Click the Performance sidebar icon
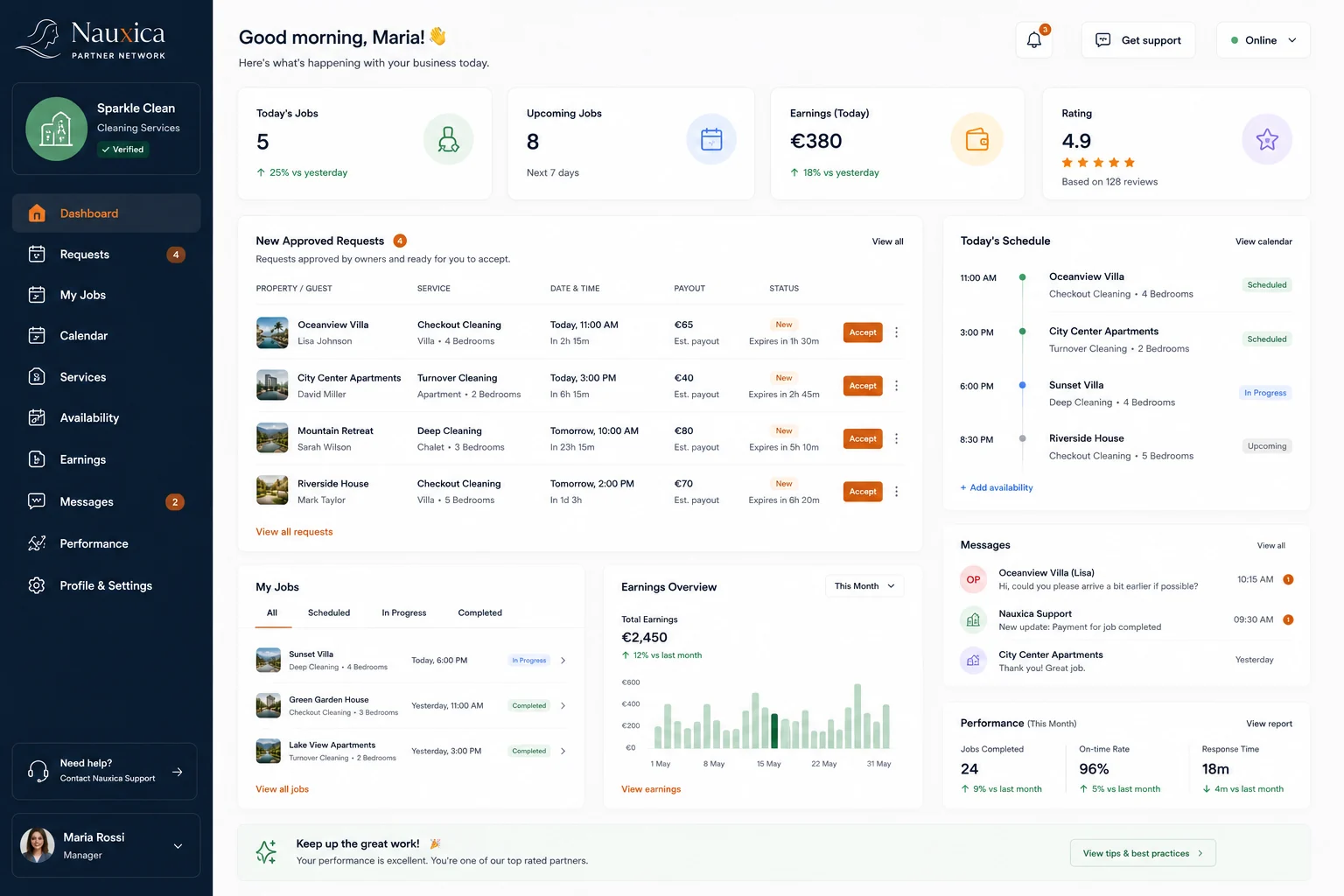 click(x=37, y=543)
